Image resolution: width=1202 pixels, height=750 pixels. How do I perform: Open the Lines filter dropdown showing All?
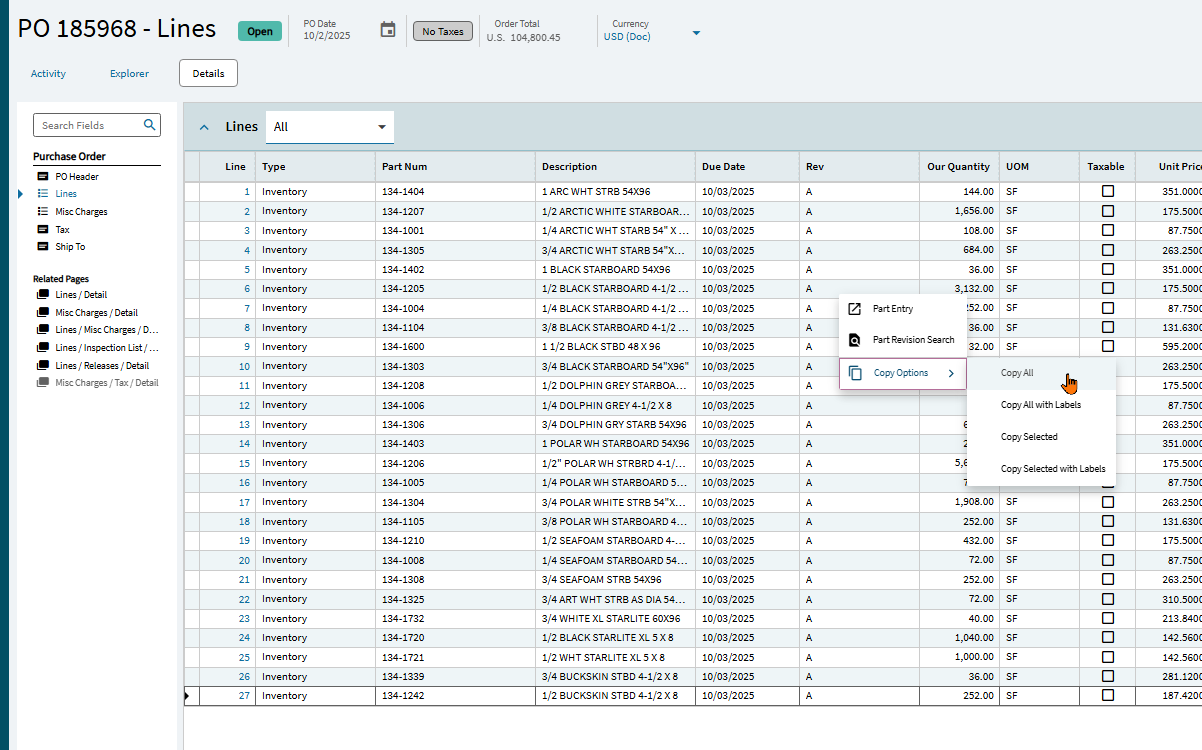pyautogui.click(x=330, y=127)
